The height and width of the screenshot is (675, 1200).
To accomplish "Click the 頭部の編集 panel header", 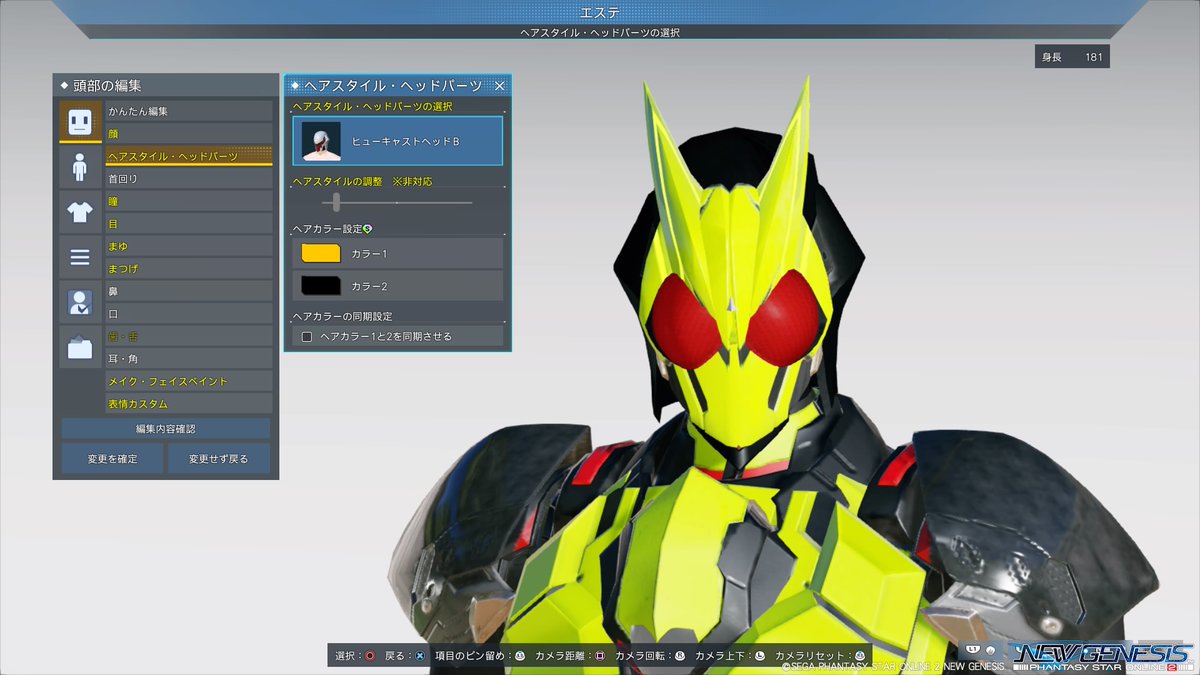I will pos(166,86).
